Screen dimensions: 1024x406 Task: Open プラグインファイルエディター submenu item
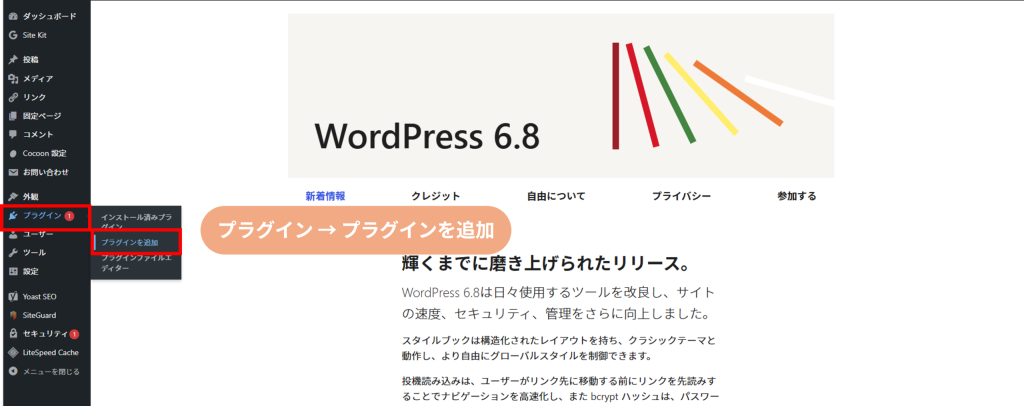(136, 263)
